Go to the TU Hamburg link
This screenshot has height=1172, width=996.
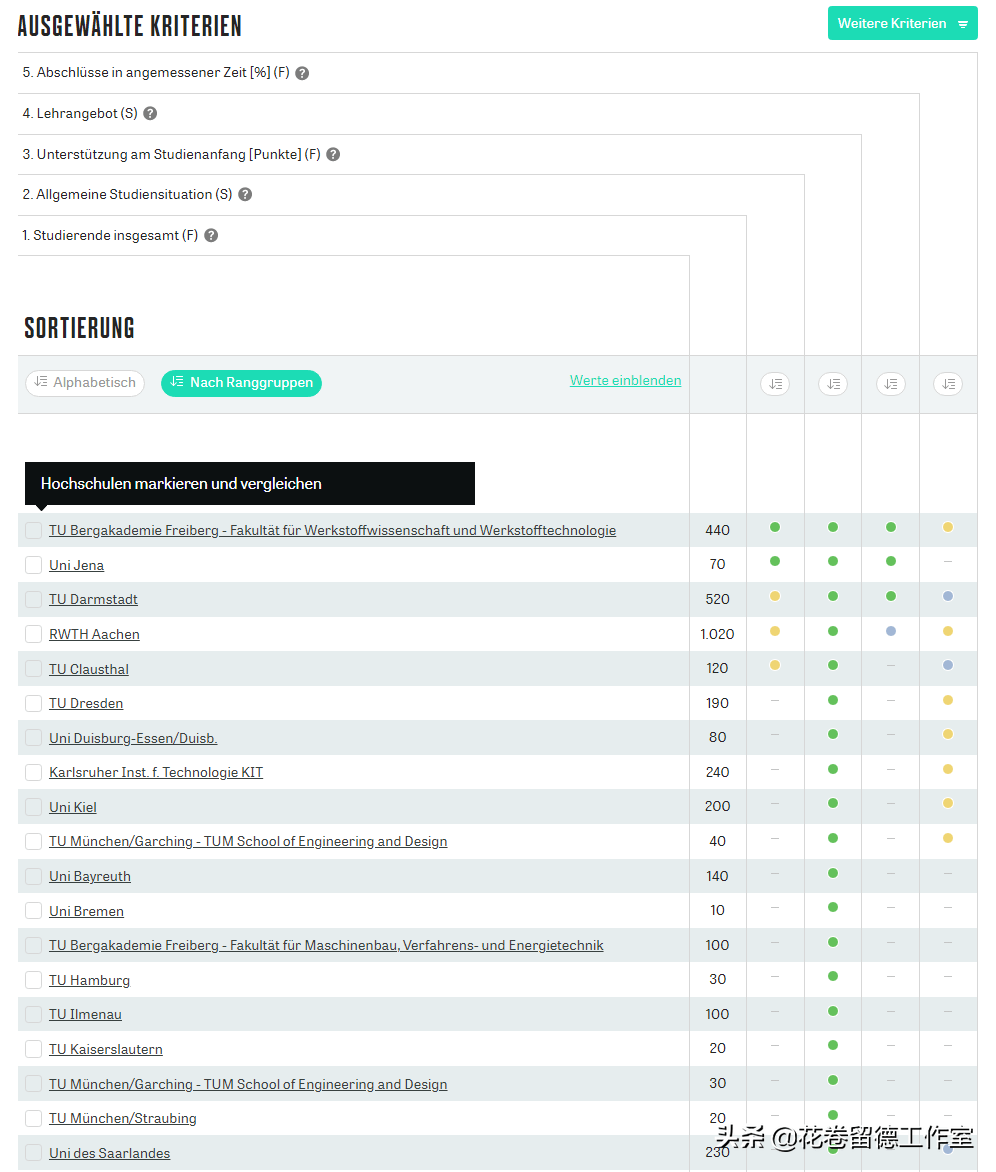(90, 980)
